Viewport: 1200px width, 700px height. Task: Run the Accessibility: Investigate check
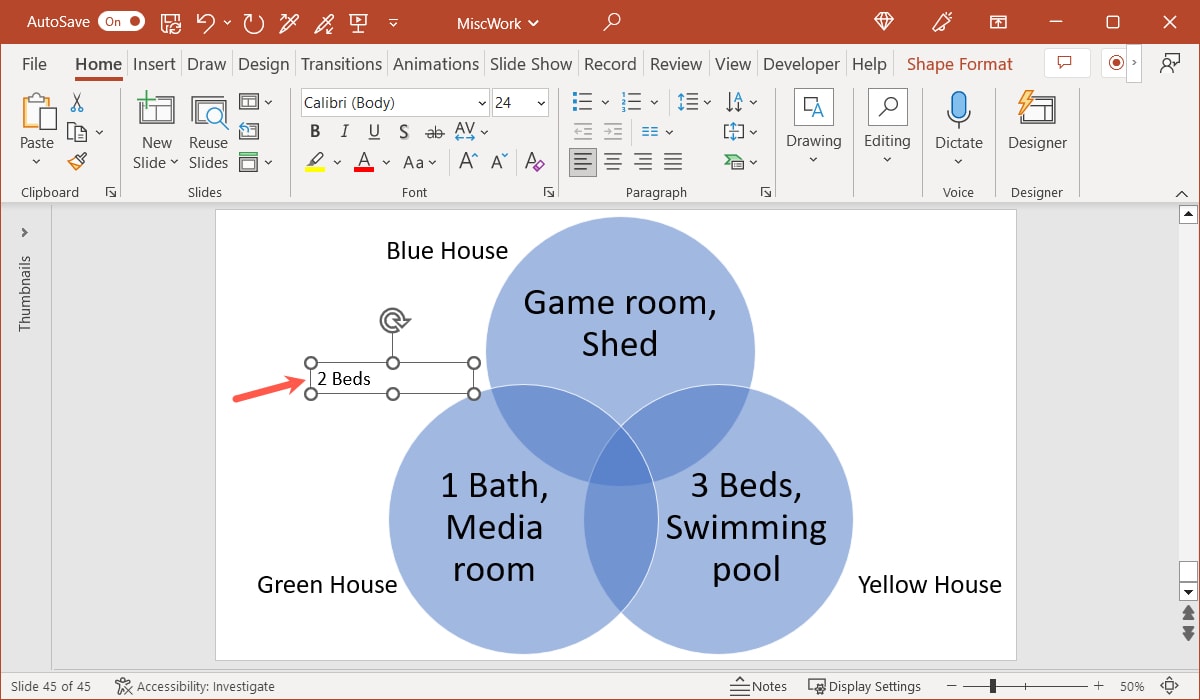coord(194,686)
